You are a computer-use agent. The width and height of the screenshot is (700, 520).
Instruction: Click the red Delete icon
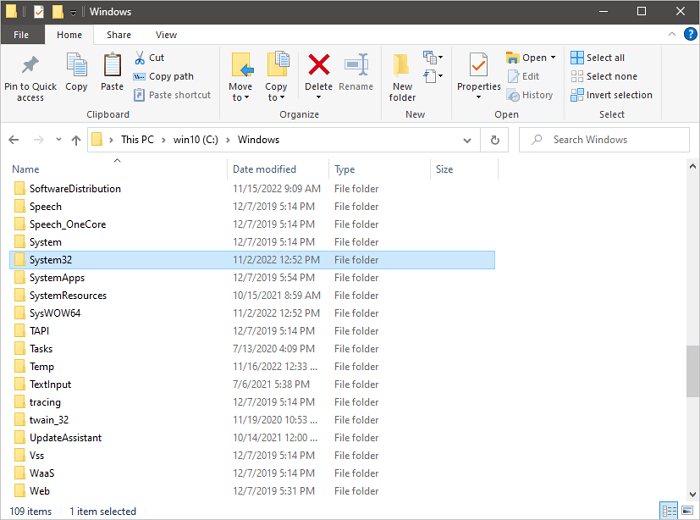click(x=319, y=66)
